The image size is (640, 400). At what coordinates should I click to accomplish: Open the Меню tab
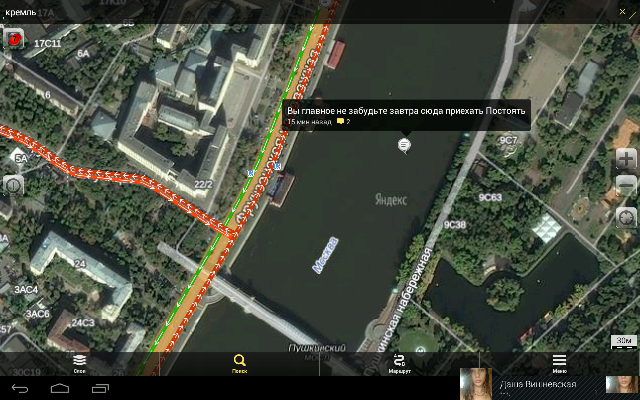559,363
